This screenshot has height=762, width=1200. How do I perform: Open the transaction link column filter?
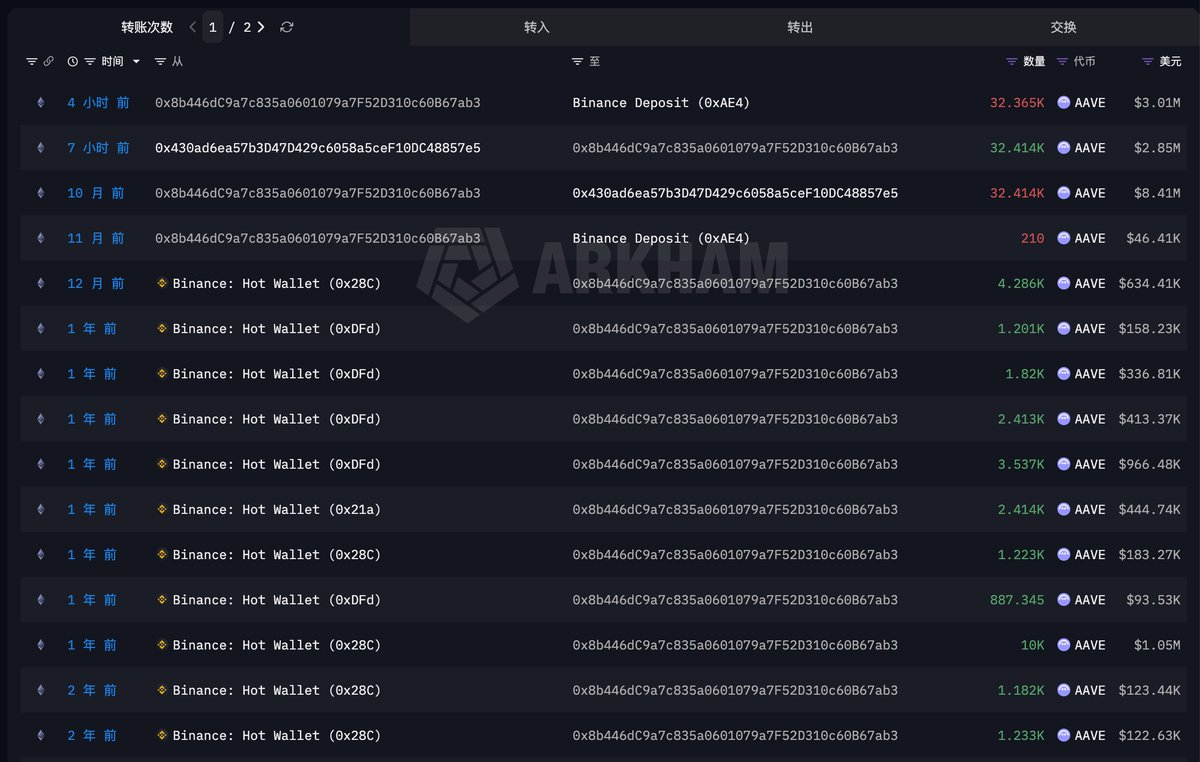coord(30,62)
